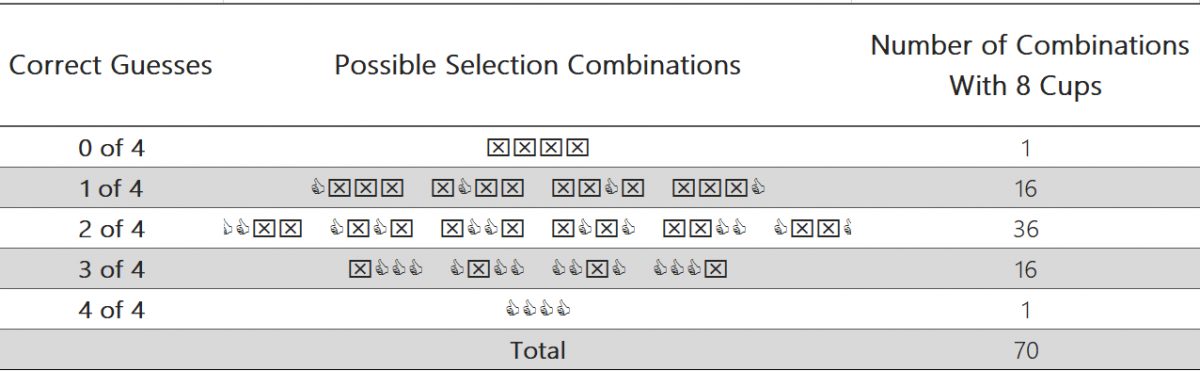This screenshot has height=371, width=1200.
Task: Click the '0 of 4' row label
Action: point(111,148)
